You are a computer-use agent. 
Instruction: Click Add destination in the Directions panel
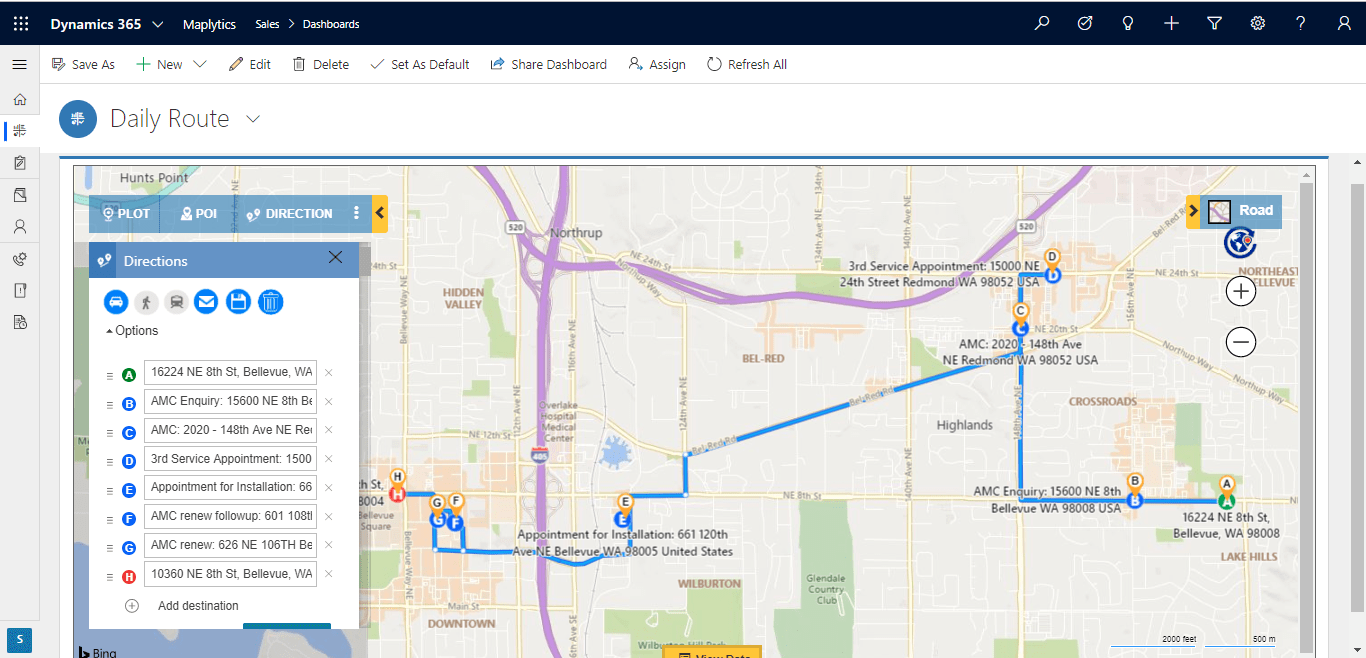tap(197, 605)
